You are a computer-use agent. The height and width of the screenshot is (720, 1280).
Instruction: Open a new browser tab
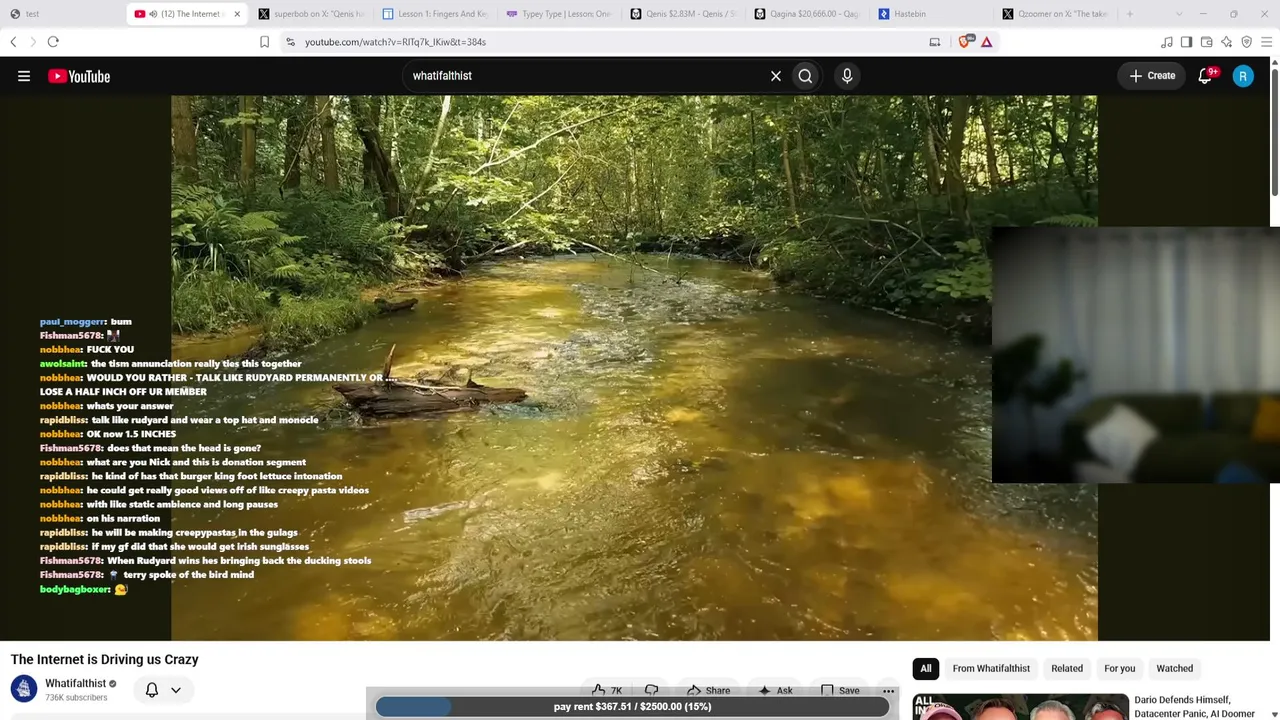tap(1130, 14)
